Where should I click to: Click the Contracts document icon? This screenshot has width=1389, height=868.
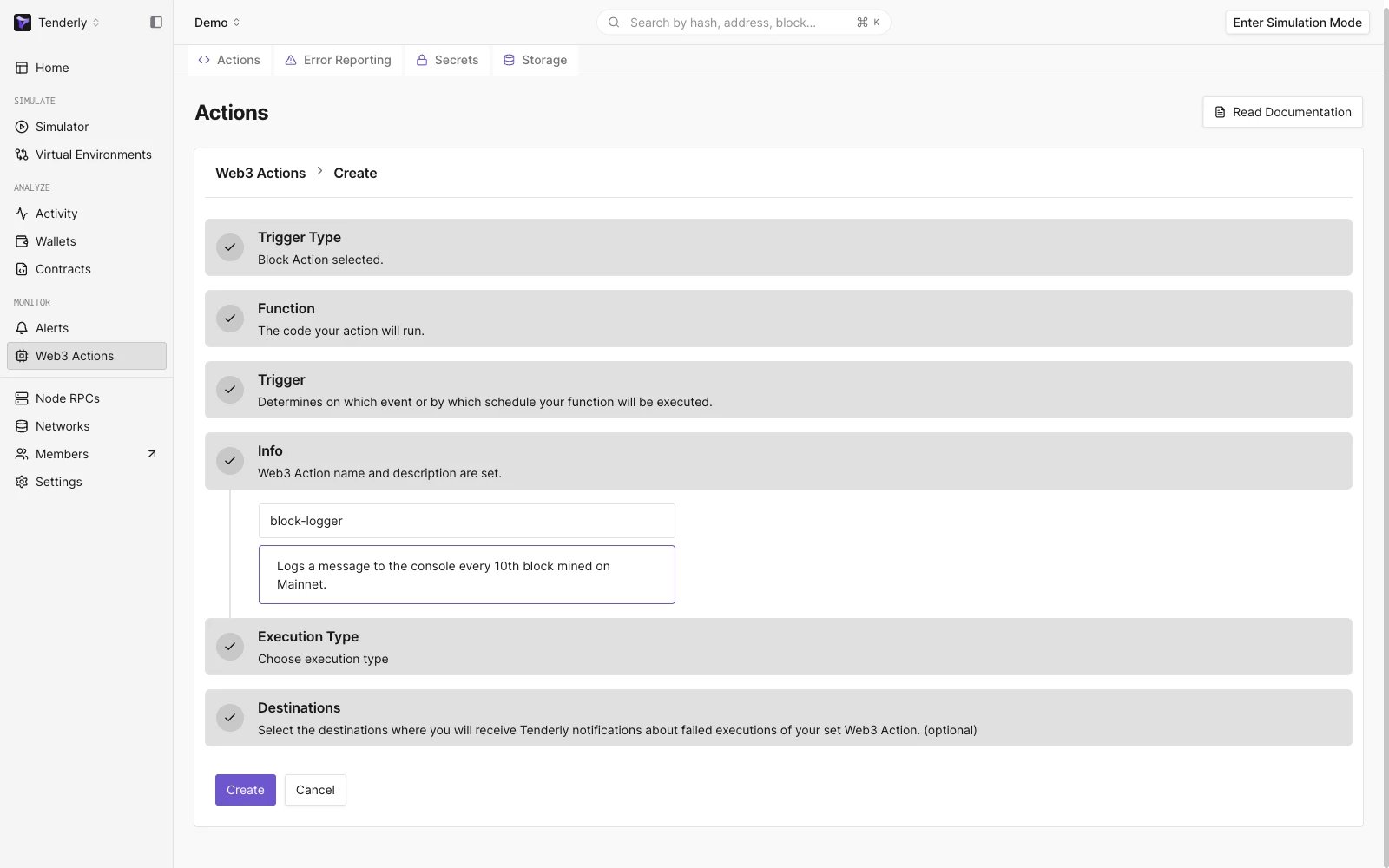coord(22,269)
